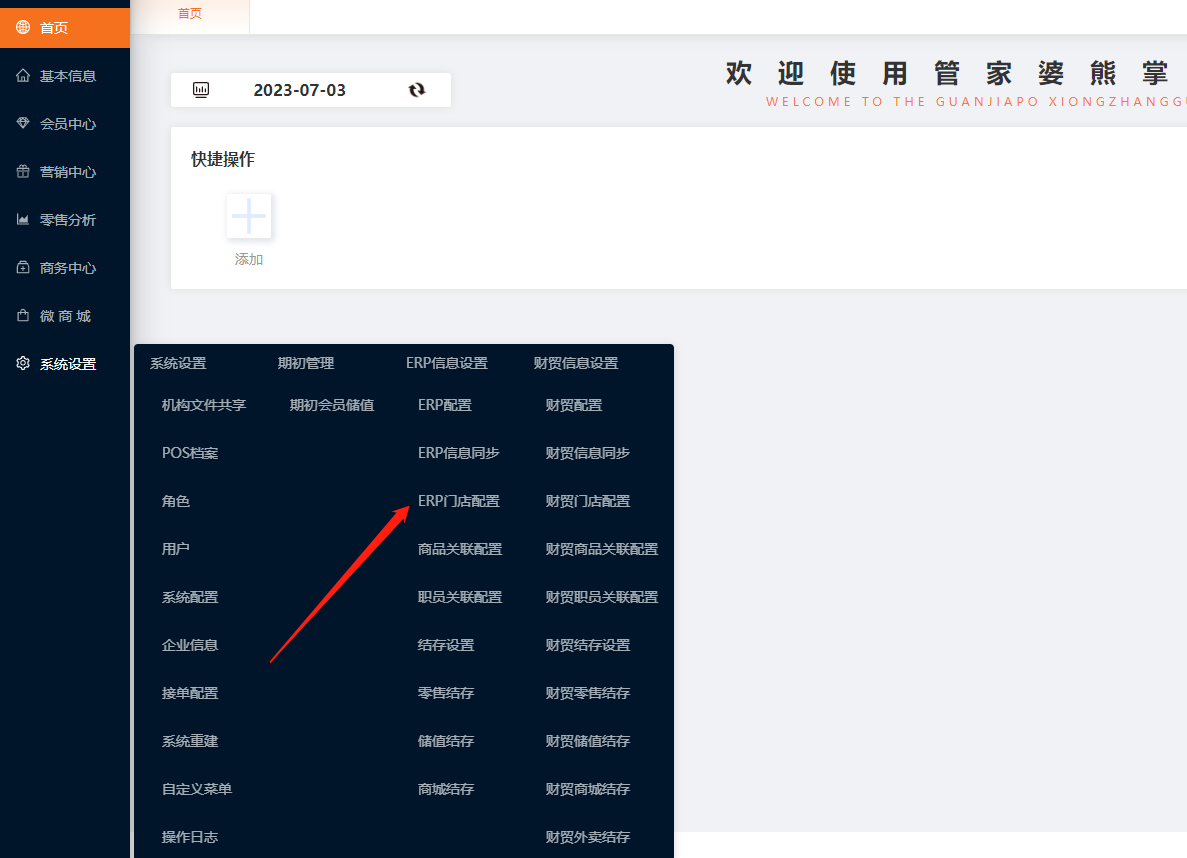
Task: Open the 会员中心 sidebar menu
Action: (65, 123)
